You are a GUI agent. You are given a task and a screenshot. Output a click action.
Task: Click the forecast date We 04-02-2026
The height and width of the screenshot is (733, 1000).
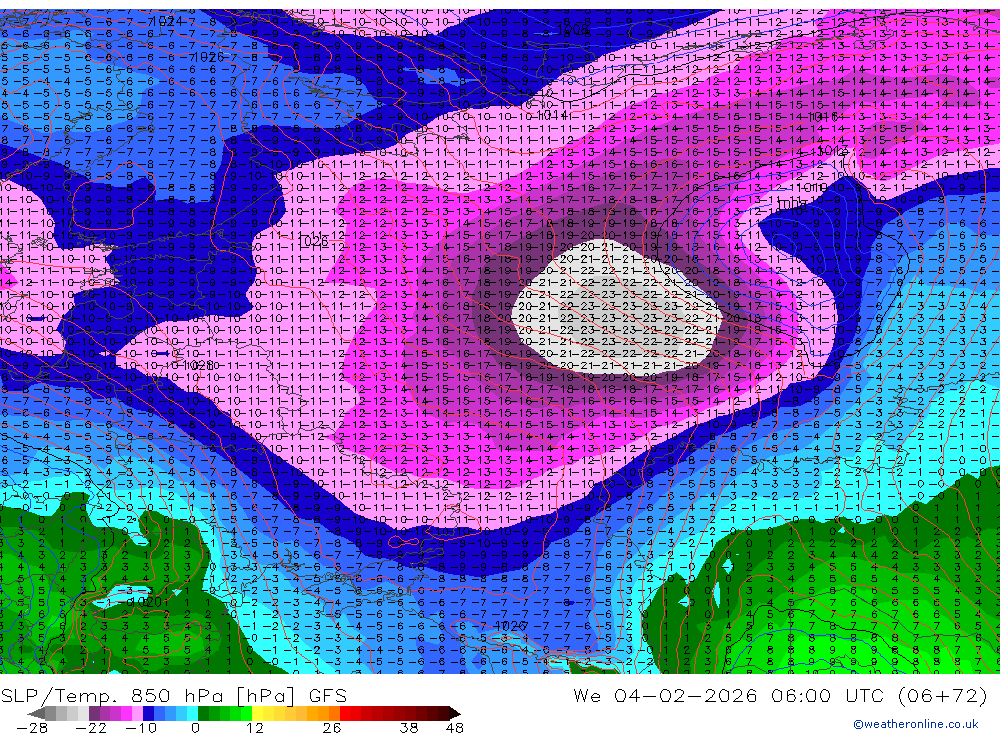(665, 695)
